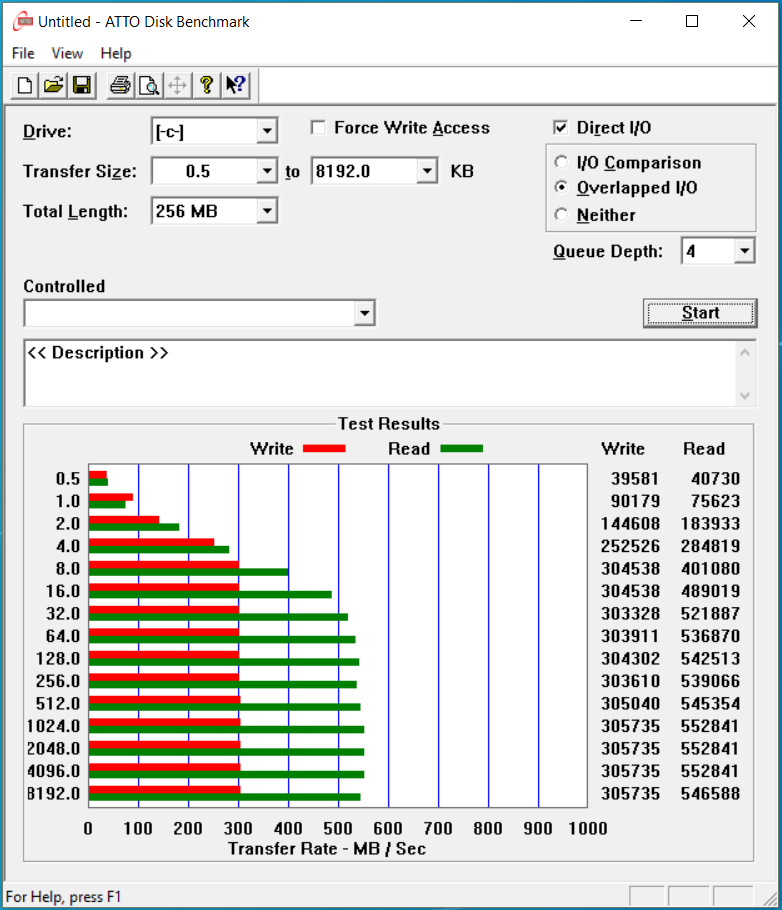The width and height of the screenshot is (782, 910).
Task: Click inside the Description text box
Action: 381,373
